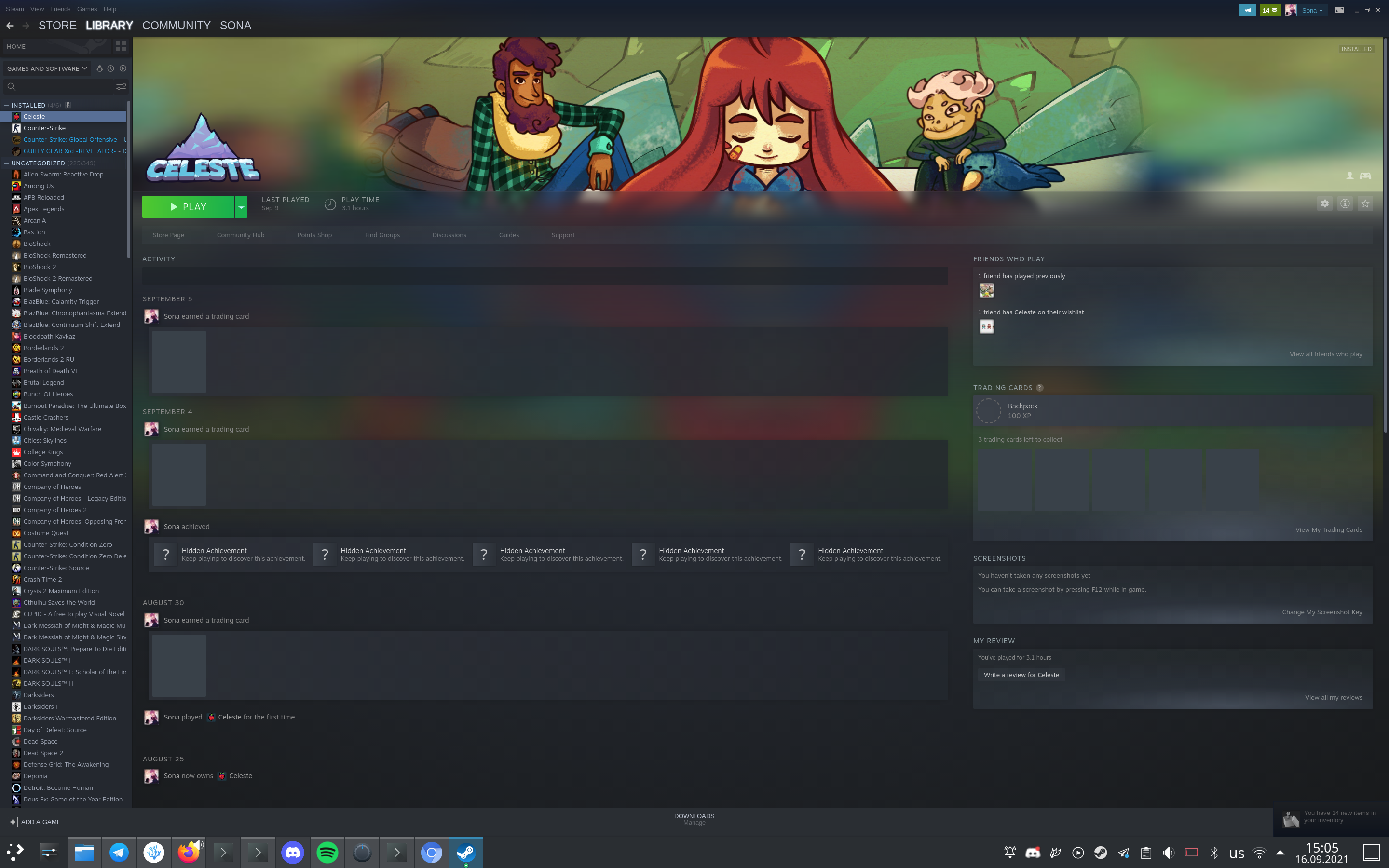
Task: Toggle sort by recent activity clock icon
Action: click(111, 68)
